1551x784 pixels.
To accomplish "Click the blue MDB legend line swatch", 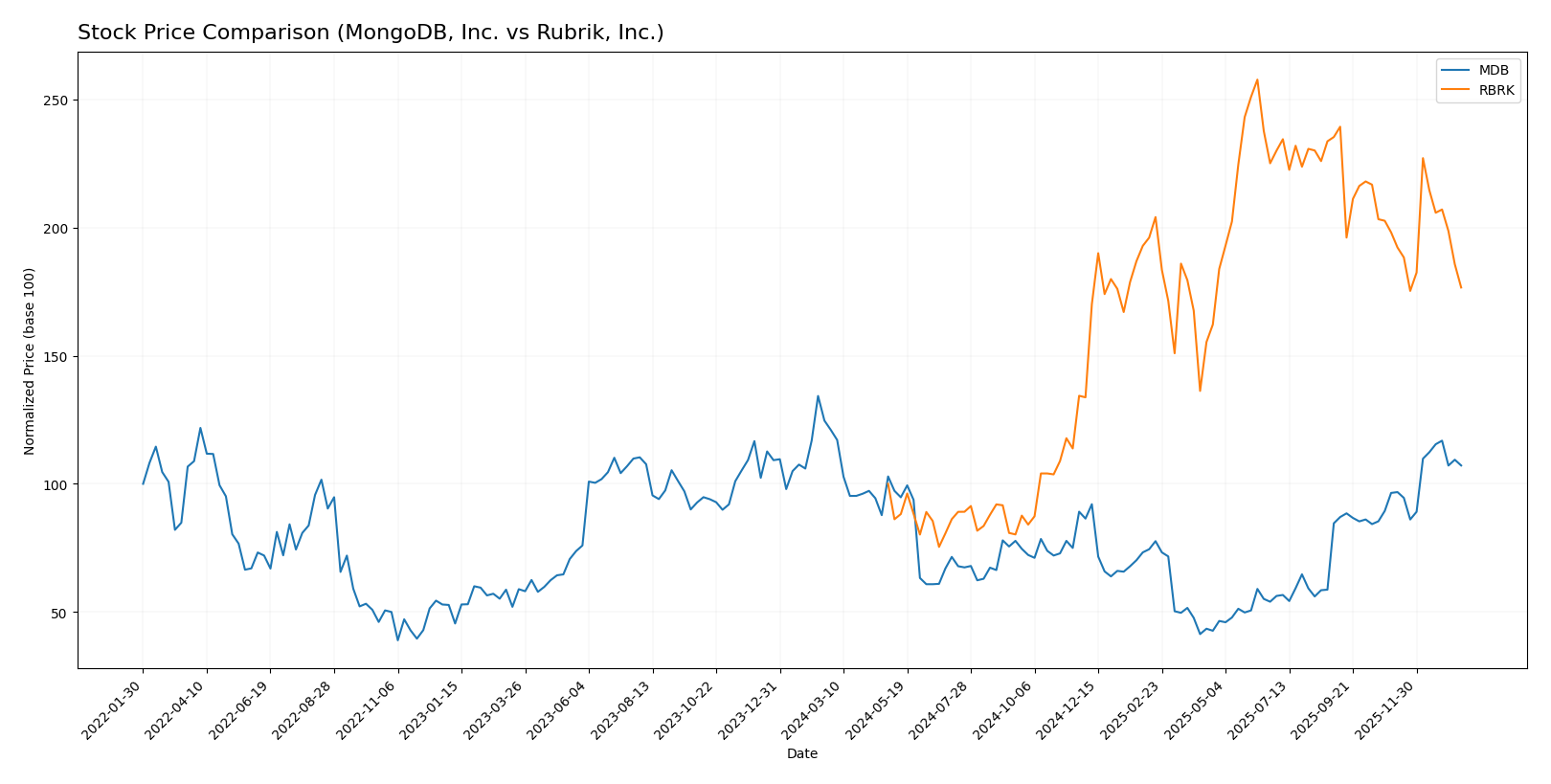I will point(1456,71).
